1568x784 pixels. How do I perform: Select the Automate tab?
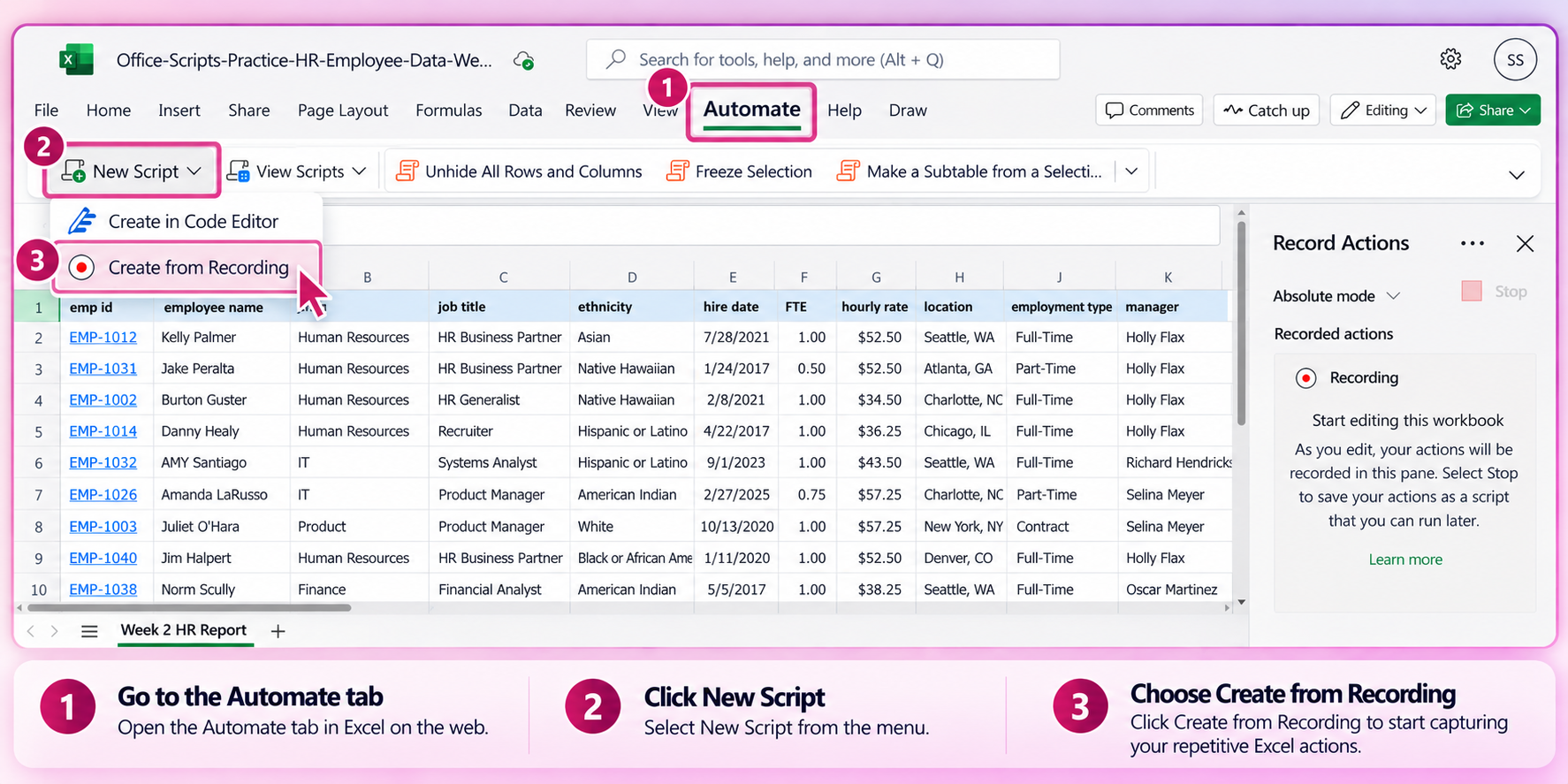point(751,110)
